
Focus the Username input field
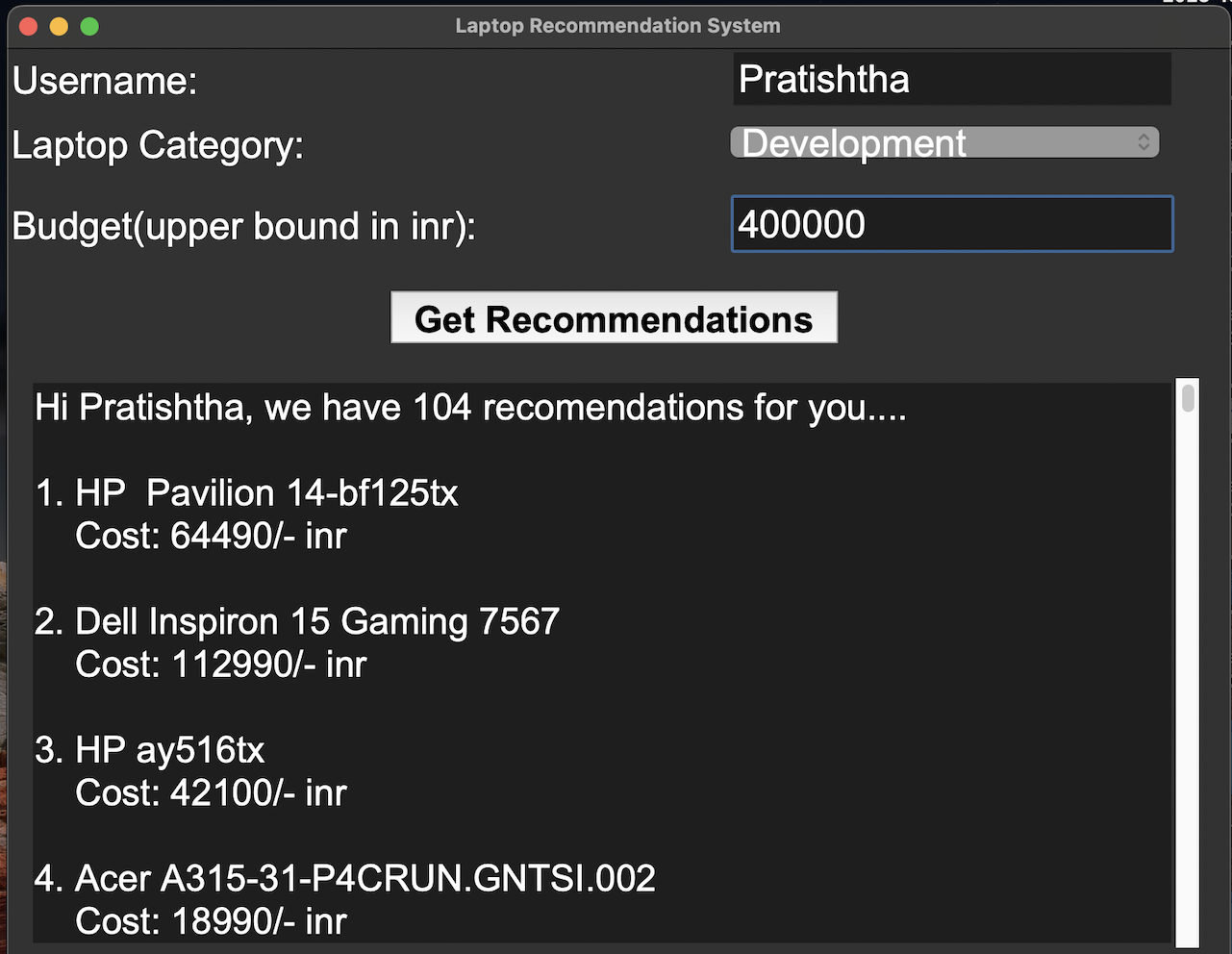coord(952,79)
